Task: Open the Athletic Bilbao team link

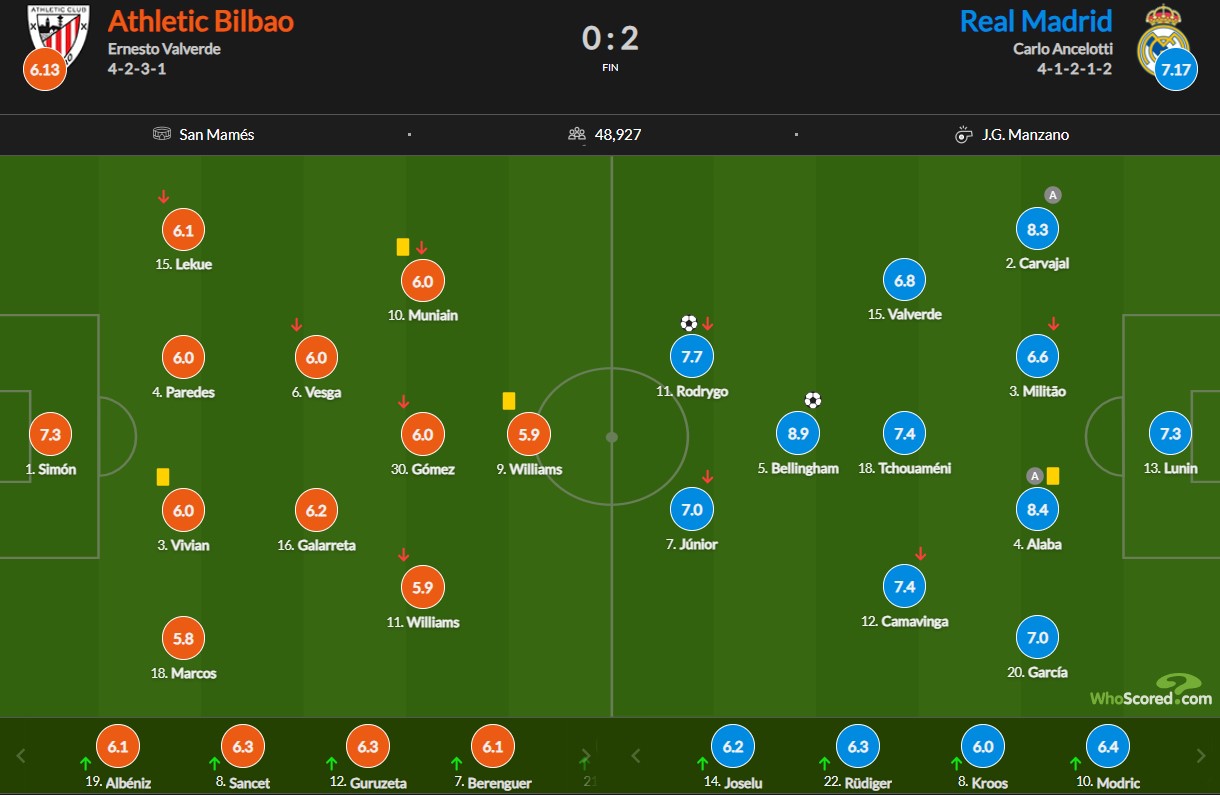Action: point(200,21)
